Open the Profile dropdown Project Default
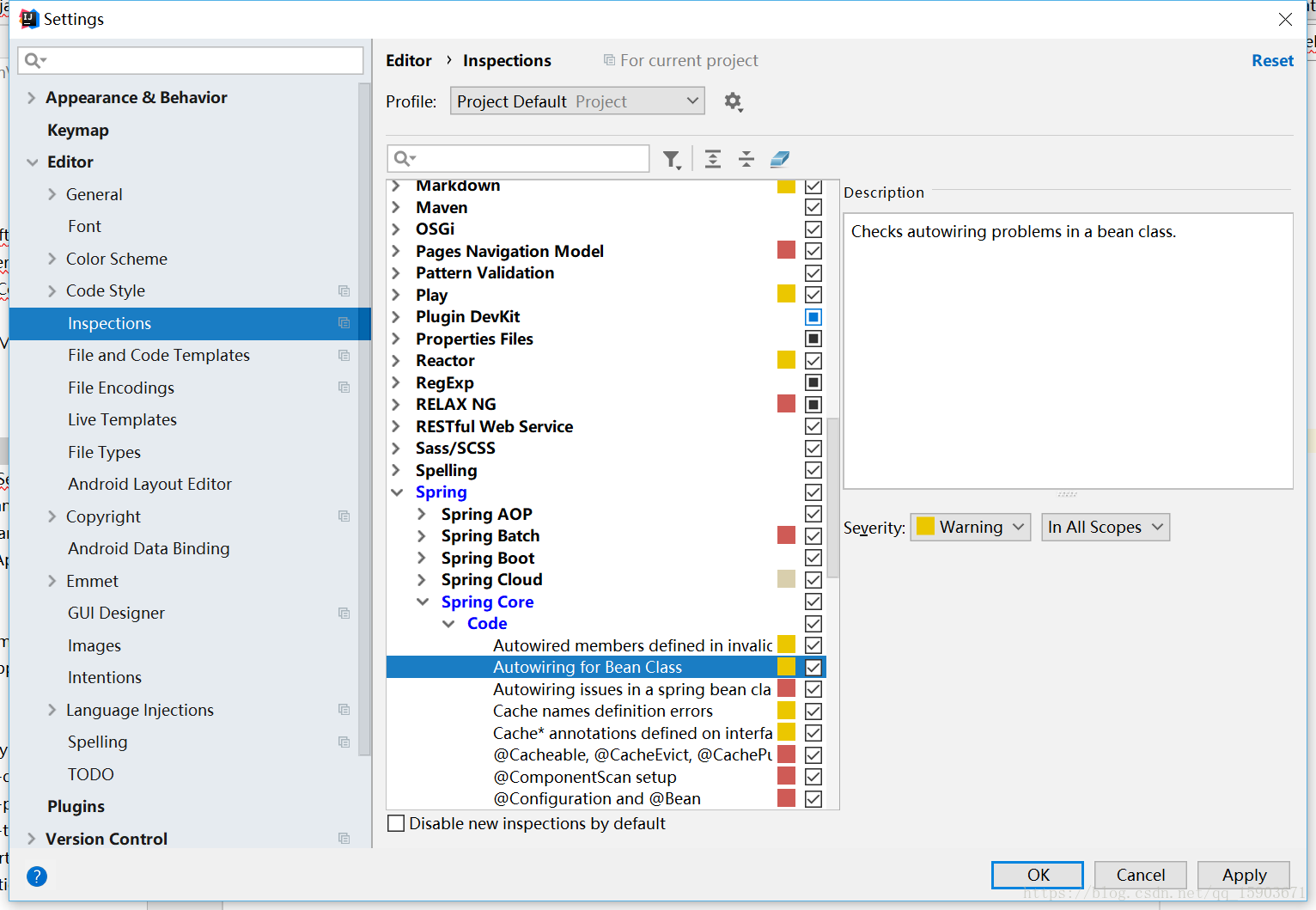The width and height of the screenshot is (1316, 910). click(x=577, y=101)
